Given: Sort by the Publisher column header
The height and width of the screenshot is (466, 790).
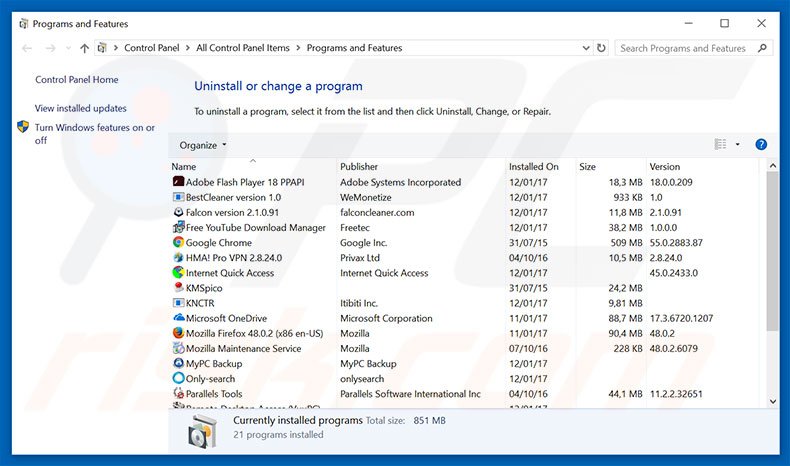Looking at the screenshot, I should (x=421, y=166).
